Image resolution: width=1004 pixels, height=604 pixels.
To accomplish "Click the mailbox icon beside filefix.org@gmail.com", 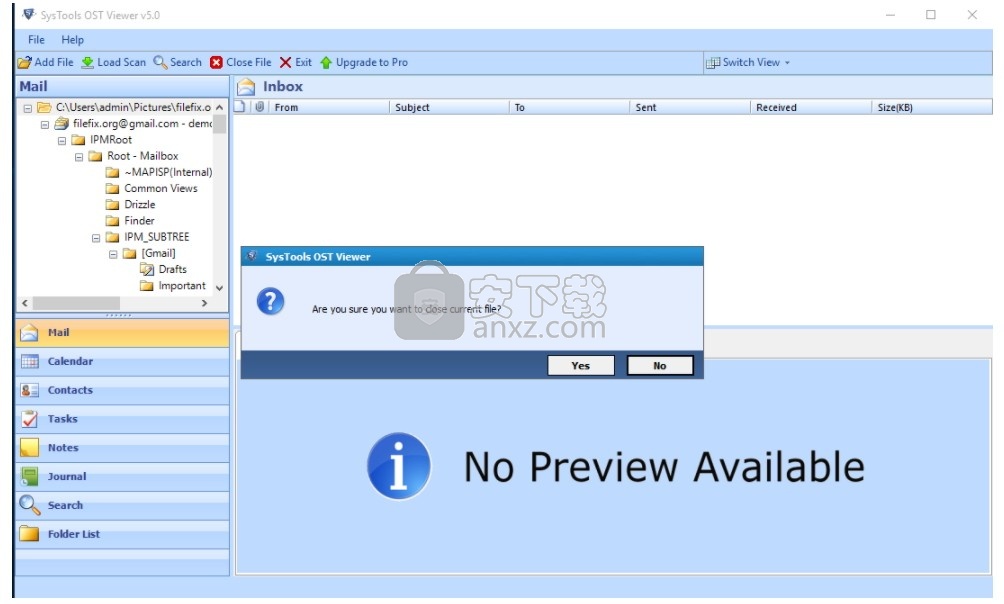I will [x=61, y=123].
